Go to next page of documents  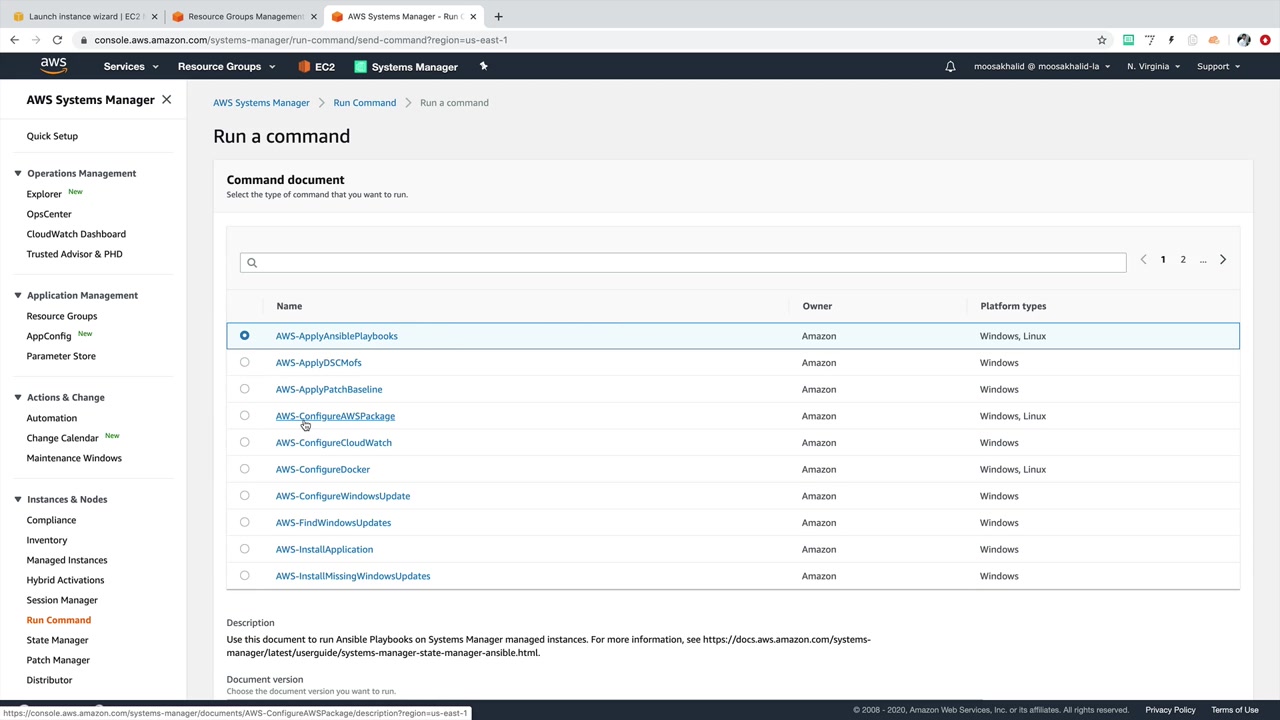point(1222,260)
